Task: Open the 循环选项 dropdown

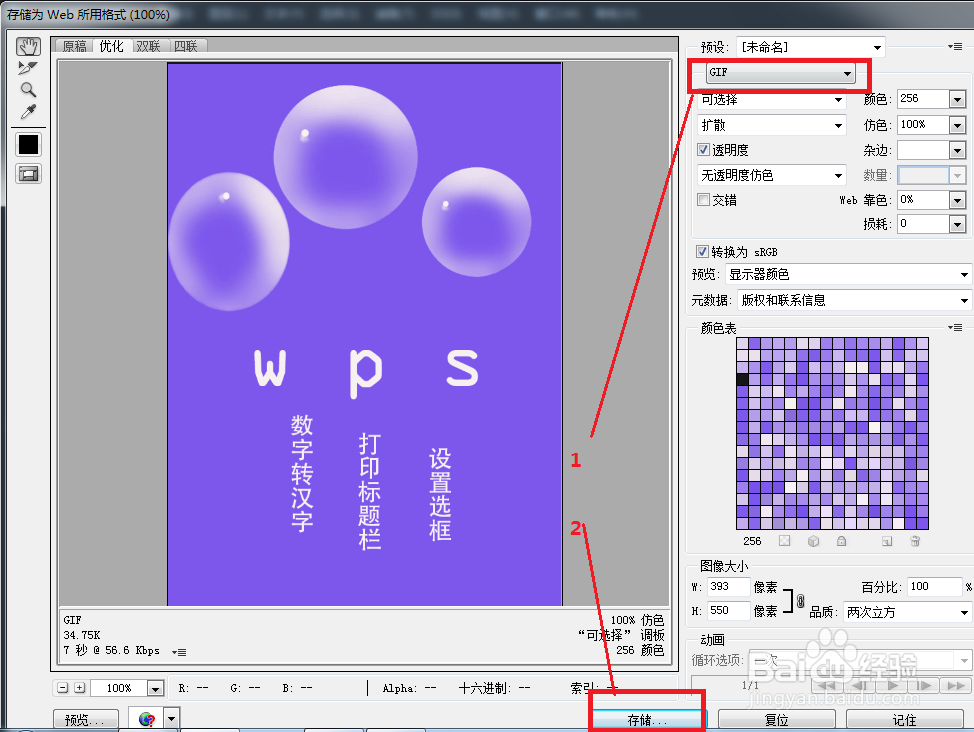Action: point(860,659)
